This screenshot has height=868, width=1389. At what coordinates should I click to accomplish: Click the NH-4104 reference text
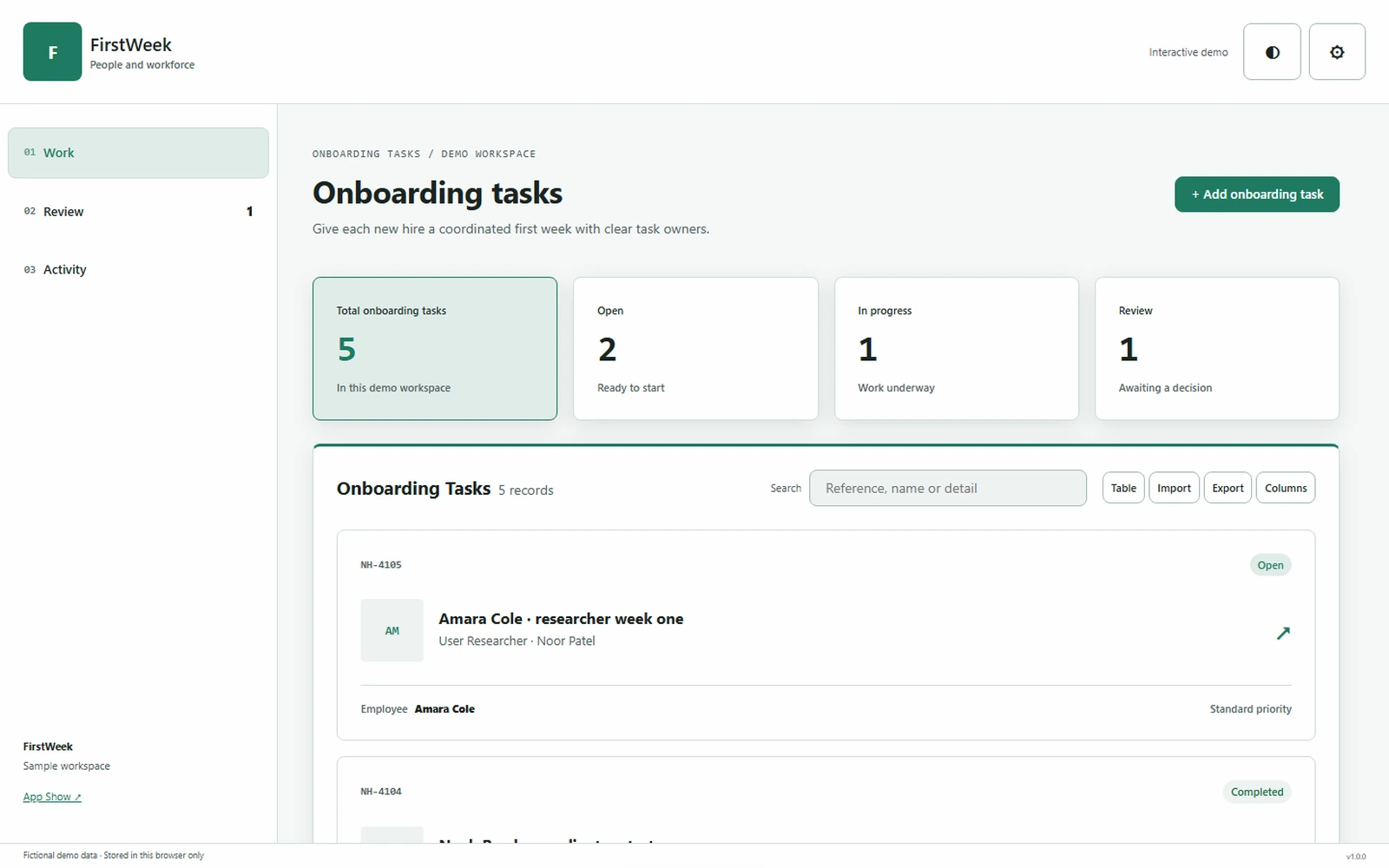coord(381,792)
